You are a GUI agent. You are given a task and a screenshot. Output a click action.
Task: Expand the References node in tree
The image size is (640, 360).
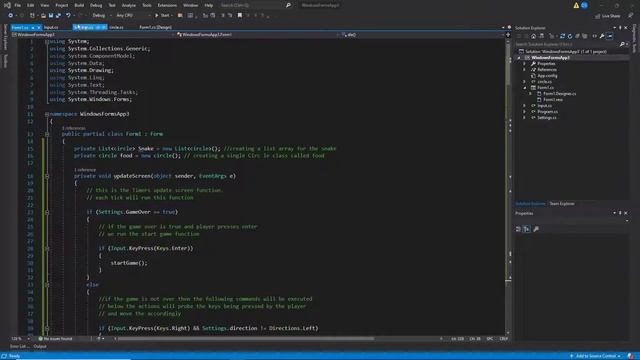click(525, 70)
